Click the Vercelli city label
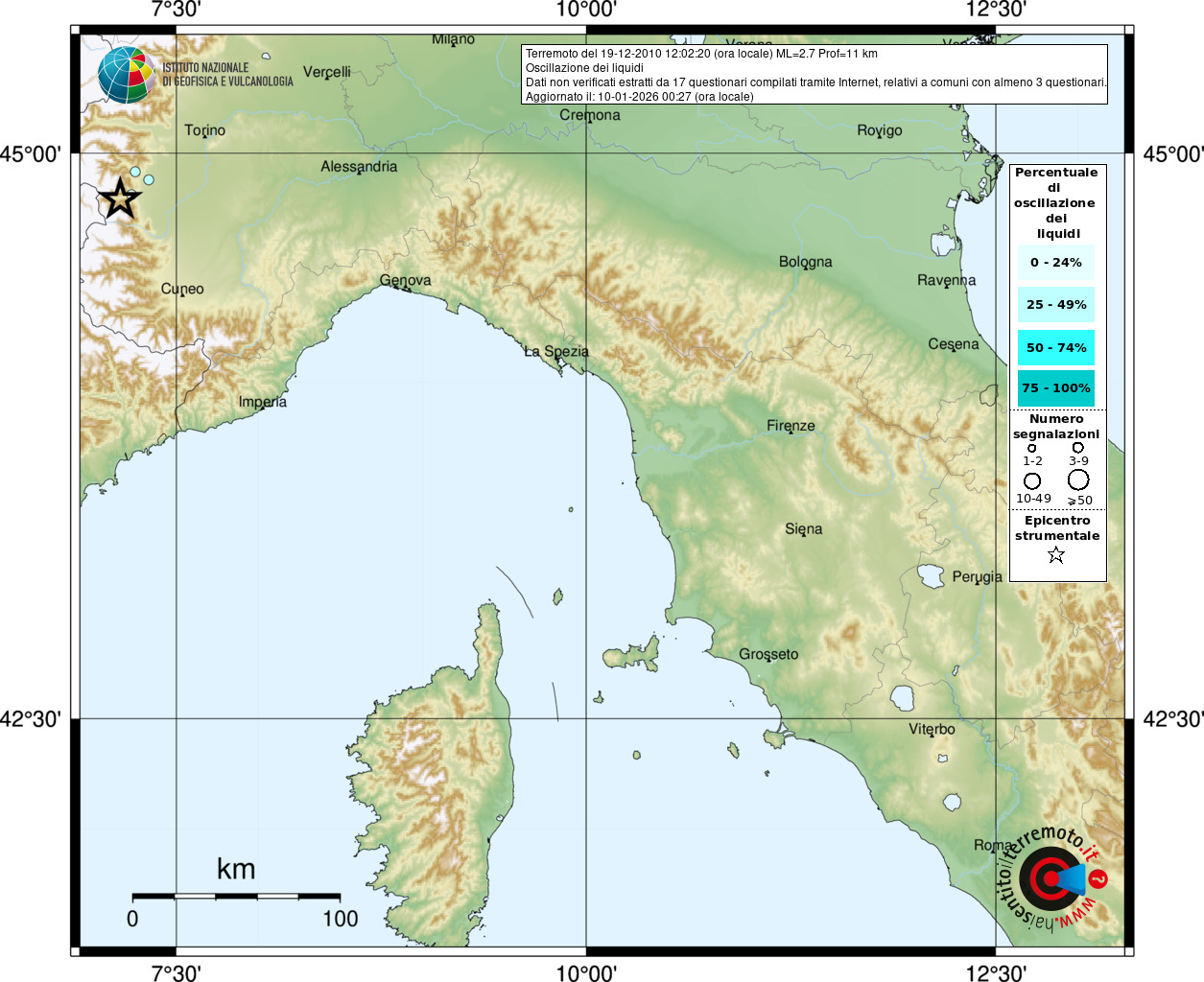This screenshot has width=1204, height=982. pyautogui.click(x=327, y=72)
